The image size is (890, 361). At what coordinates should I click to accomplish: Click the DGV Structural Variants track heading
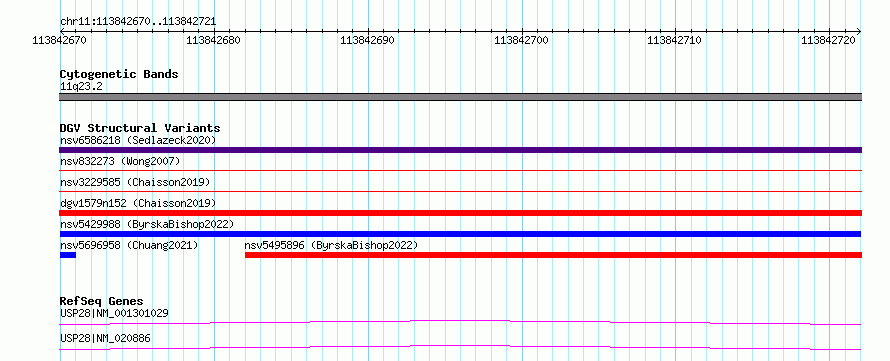pyautogui.click(x=140, y=128)
